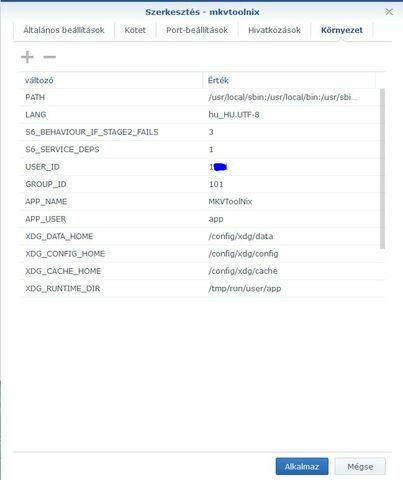The height and width of the screenshot is (480, 403).
Task: Go to the Hivatkozások tab
Action: point(274,30)
